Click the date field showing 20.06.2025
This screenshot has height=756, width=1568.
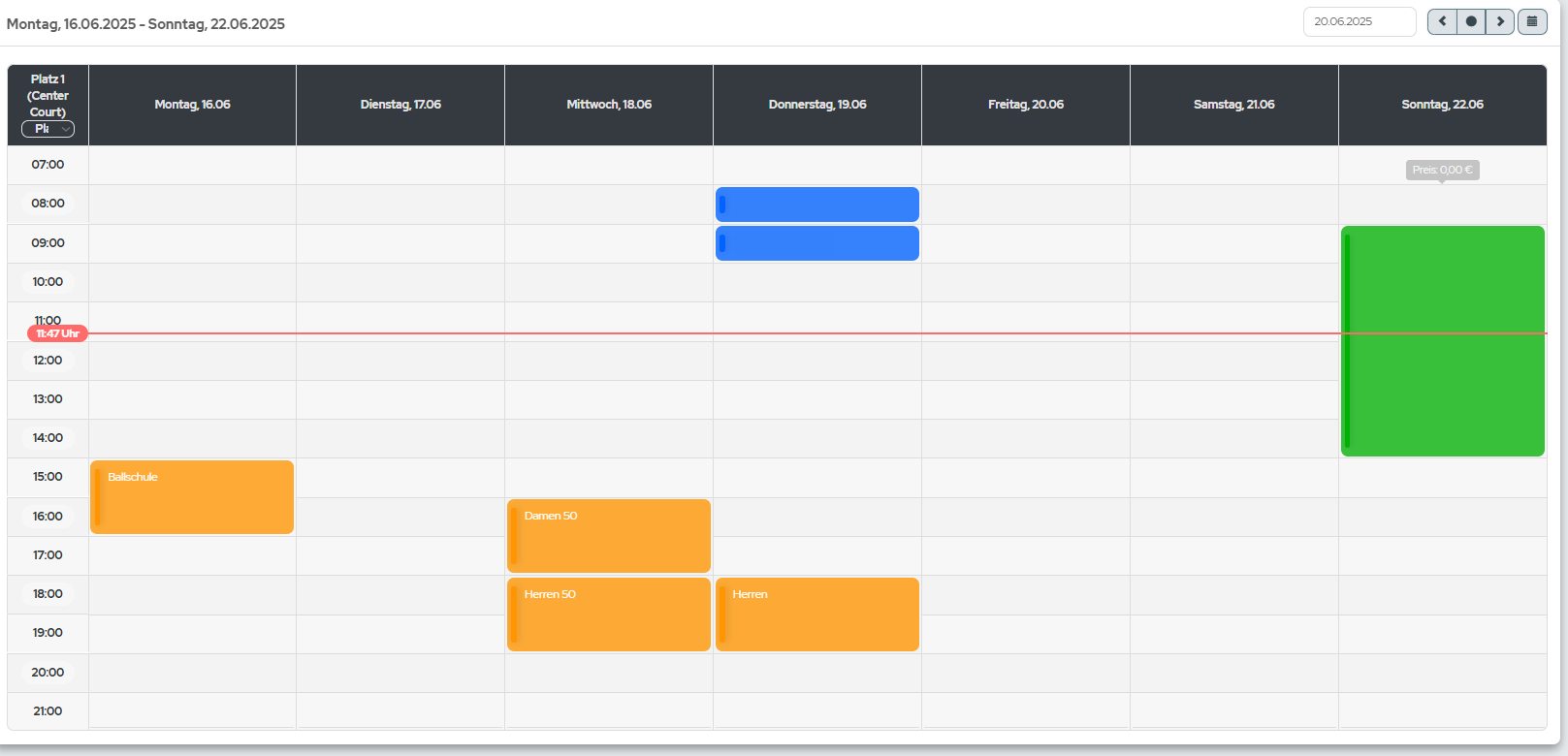[x=1359, y=21]
